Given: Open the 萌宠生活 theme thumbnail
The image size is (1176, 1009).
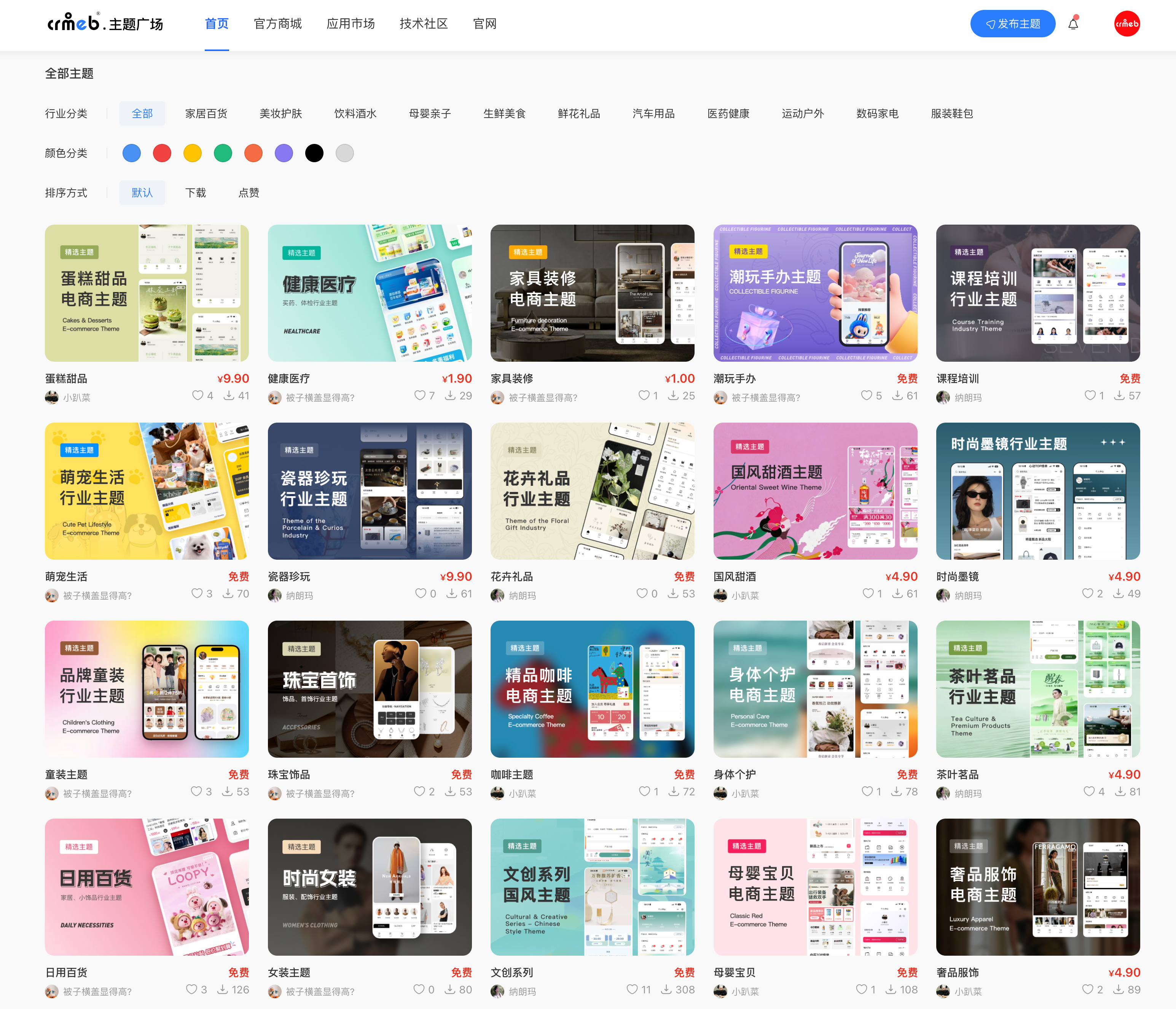Looking at the screenshot, I should (147, 490).
